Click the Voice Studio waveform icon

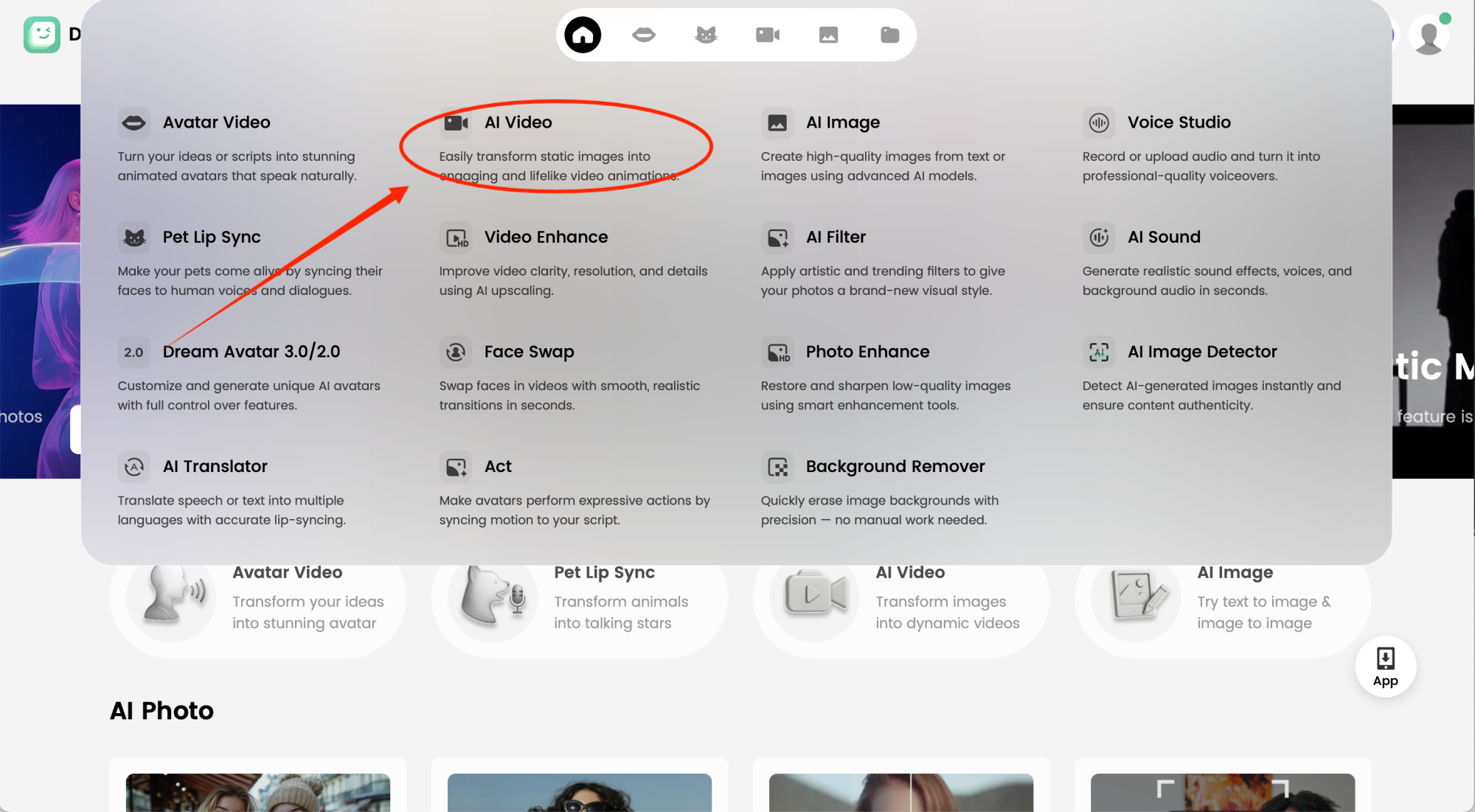pyautogui.click(x=1099, y=122)
